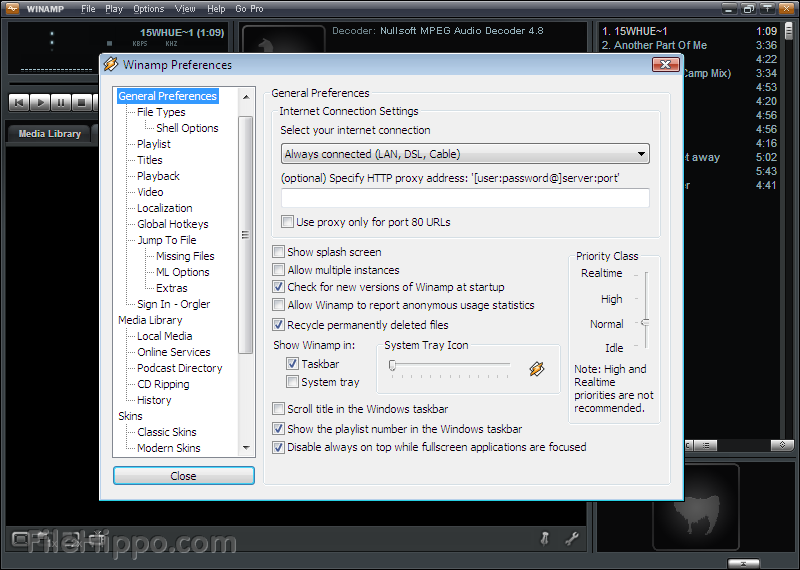
Task: Click the preferences tree scrollbar thumb
Action: [x=246, y=235]
